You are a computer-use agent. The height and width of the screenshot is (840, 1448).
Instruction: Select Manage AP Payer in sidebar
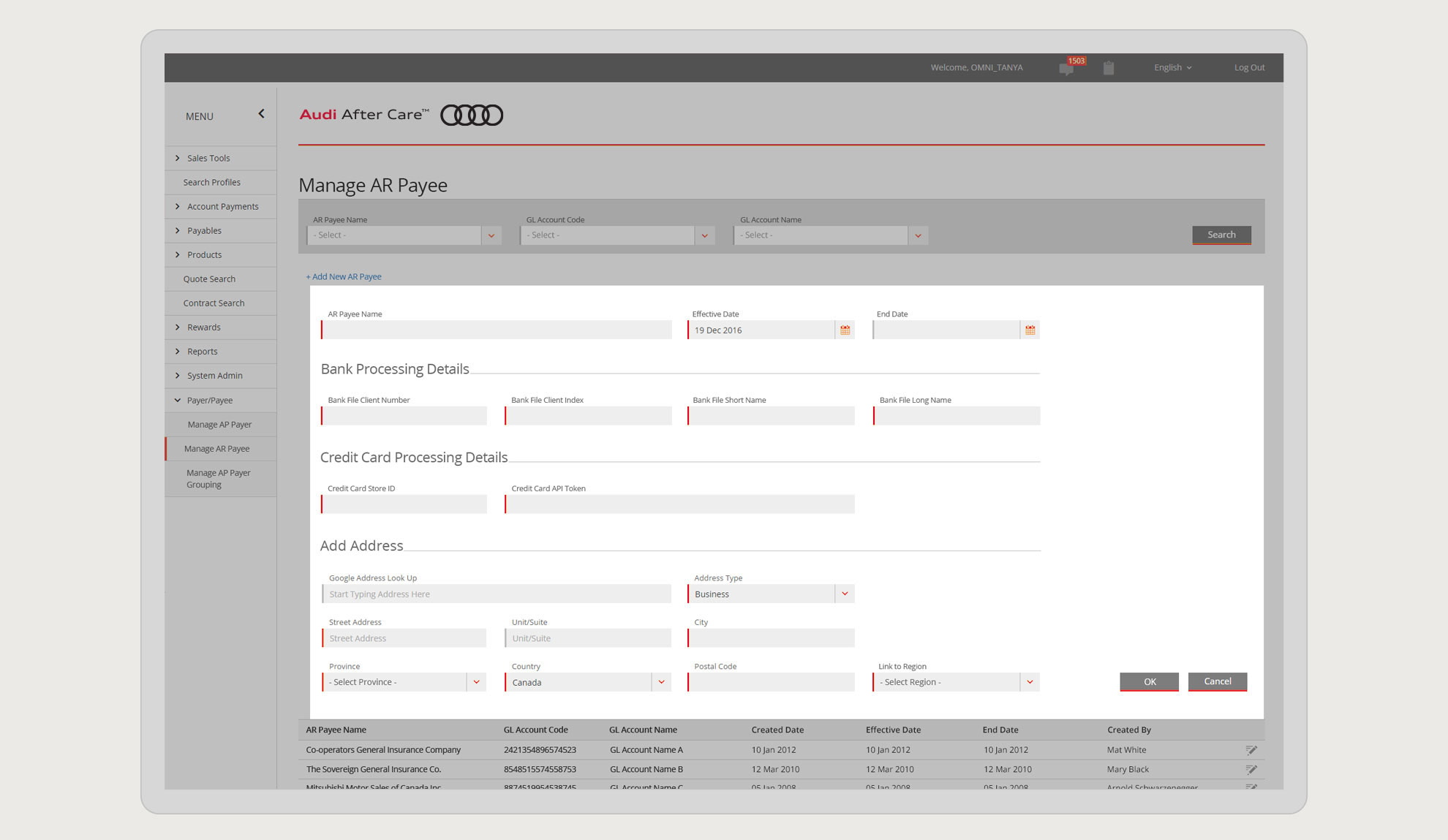(x=221, y=425)
